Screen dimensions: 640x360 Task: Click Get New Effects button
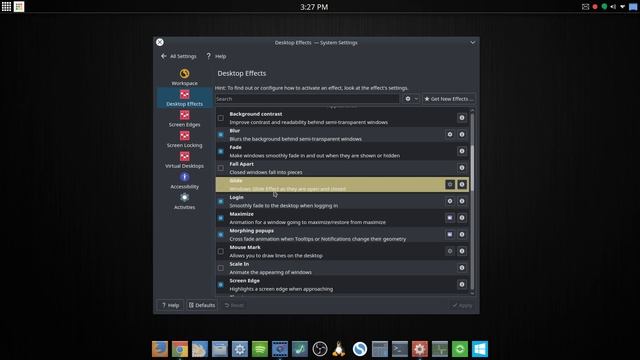449,99
